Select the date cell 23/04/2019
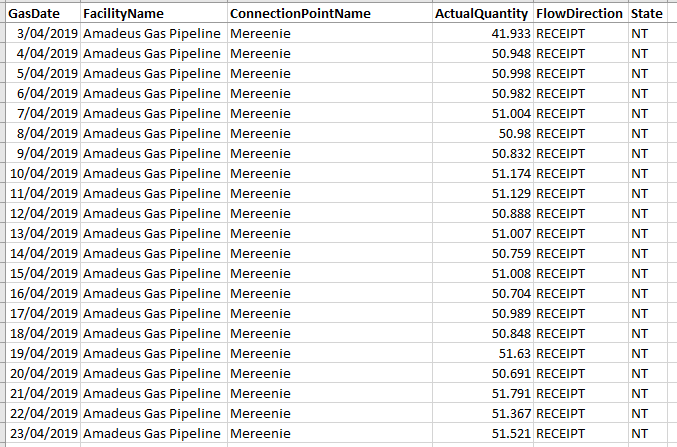Image resolution: width=677 pixels, height=447 pixels. 43,433
